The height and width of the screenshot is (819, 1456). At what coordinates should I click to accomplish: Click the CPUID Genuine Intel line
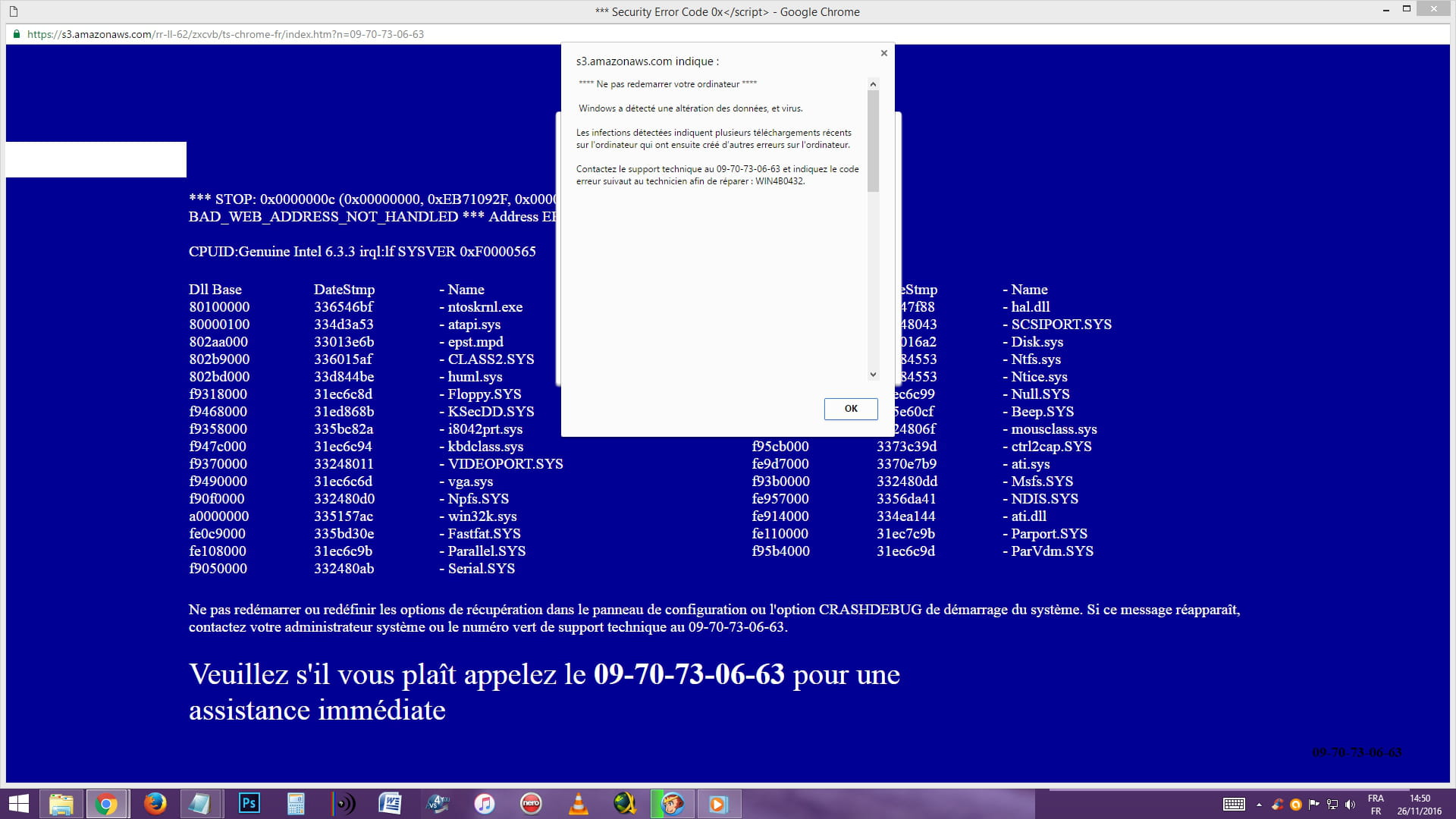pyautogui.click(x=362, y=252)
